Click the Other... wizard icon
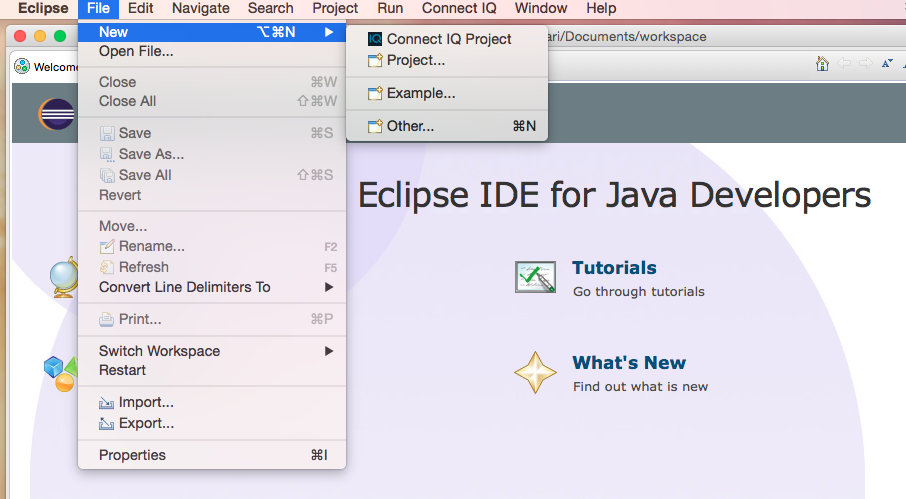Screen dimensions: 906x499 click(x=375, y=126)
